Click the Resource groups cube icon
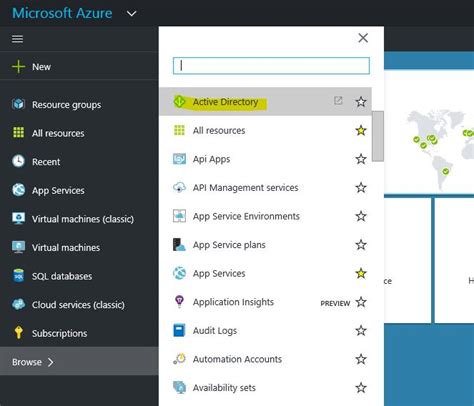Image resolution: width=474 pixels, height=406 pixels. click(x=18, y=104)
